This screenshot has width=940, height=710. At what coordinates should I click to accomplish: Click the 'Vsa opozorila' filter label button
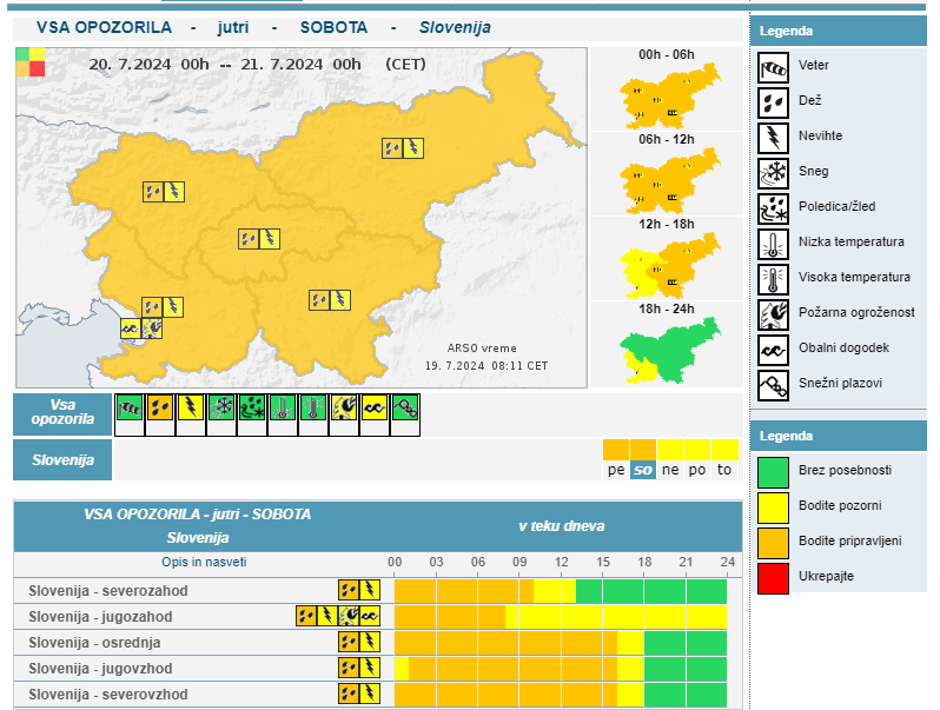[x=62, y=412]
